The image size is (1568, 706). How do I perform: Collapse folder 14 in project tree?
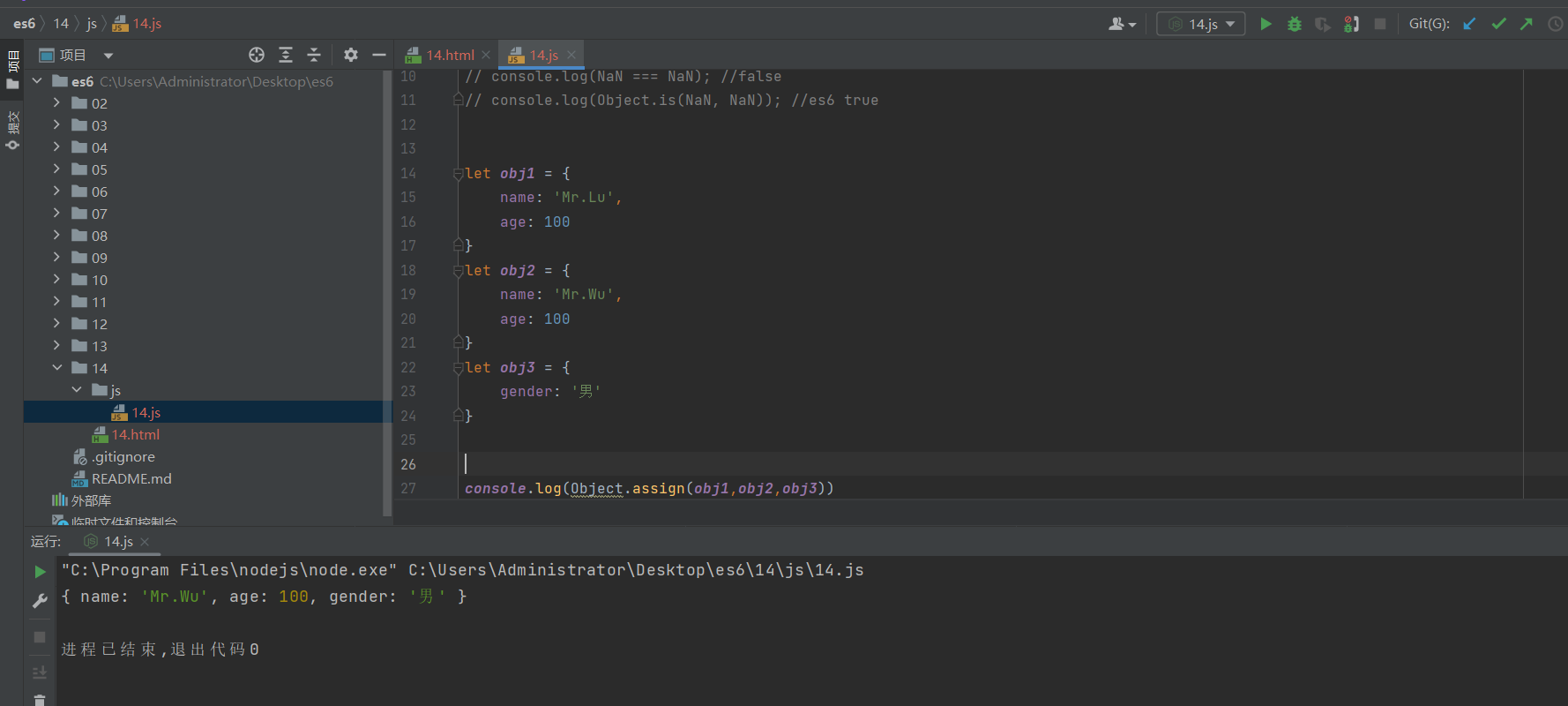pos(56,367)
